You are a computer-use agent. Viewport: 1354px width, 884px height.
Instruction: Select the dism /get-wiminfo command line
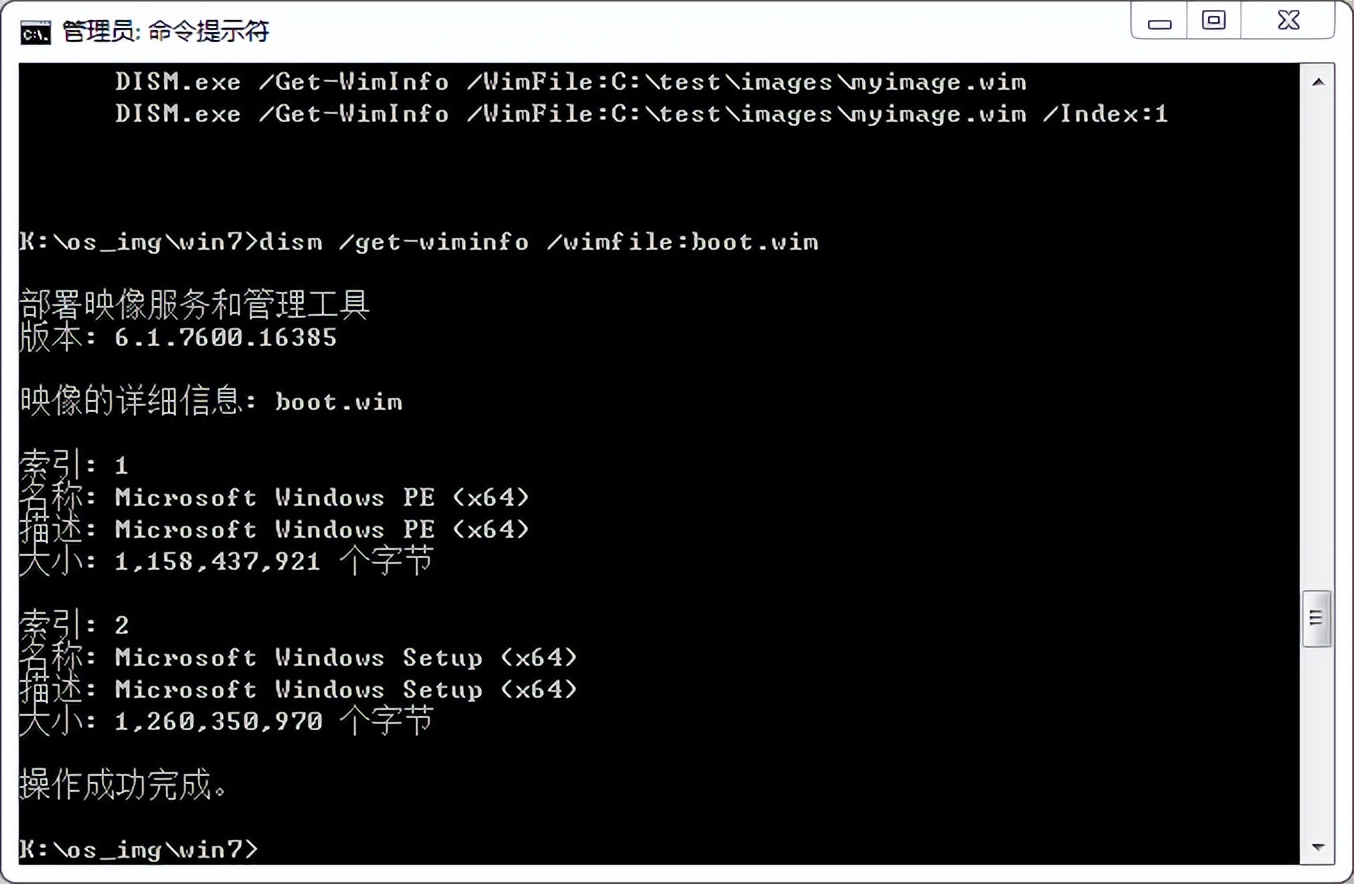tap(420, 241)
